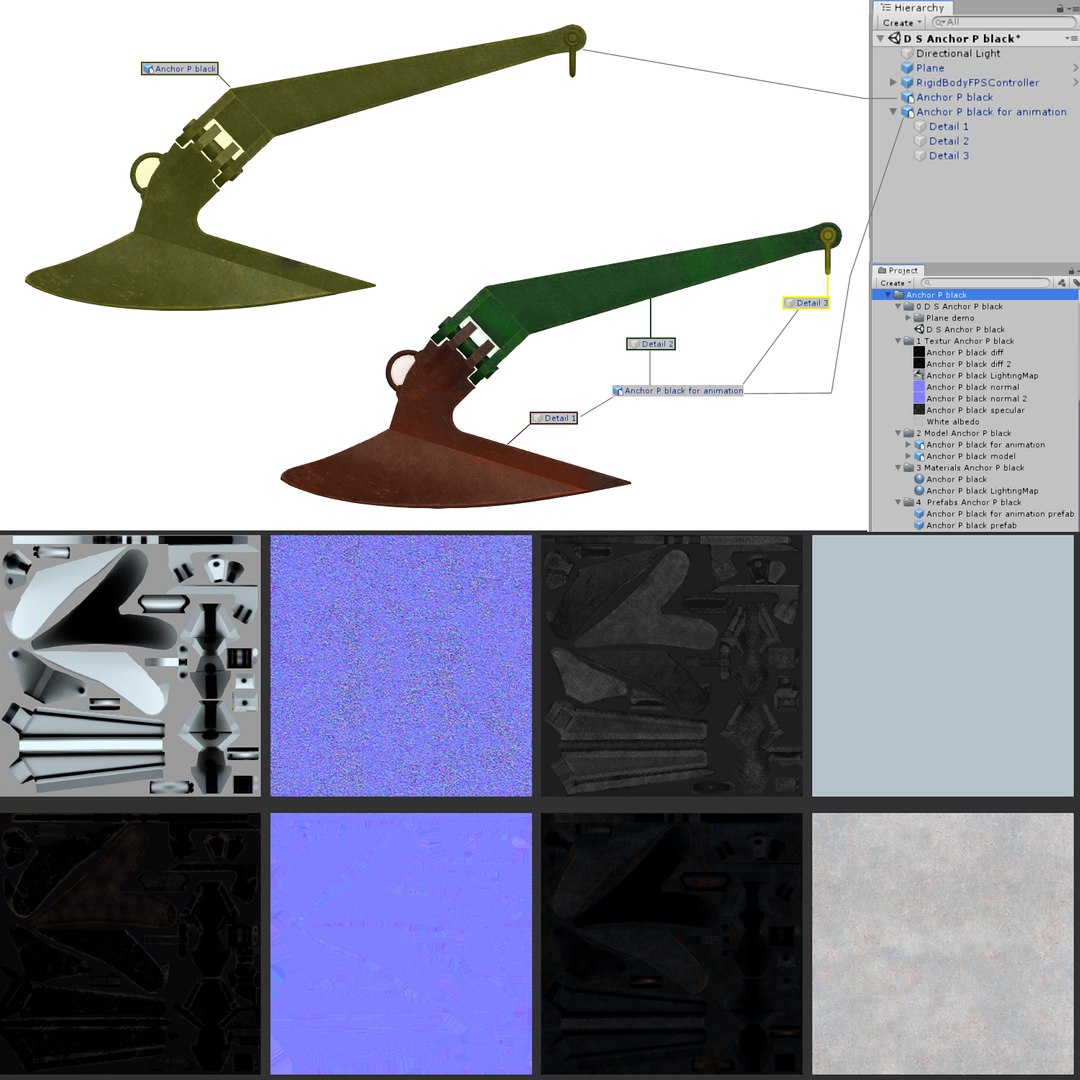This screenshot has height=1080, width=1080.
Task: Open the prefab arrow right of RigidBodyFPSController
Action: click(1074, 82)
